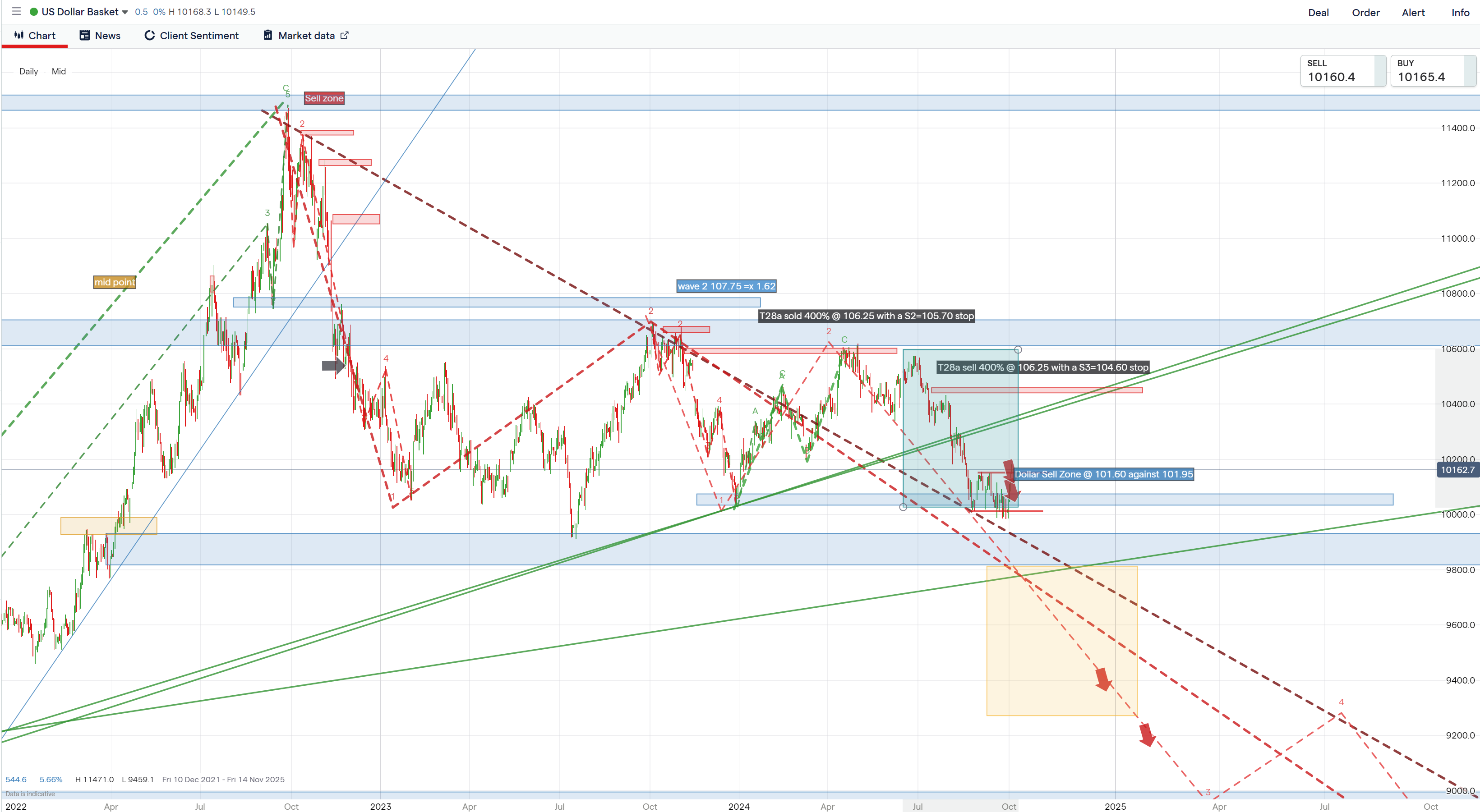Open the Order panel

(x=1365, y=13)
